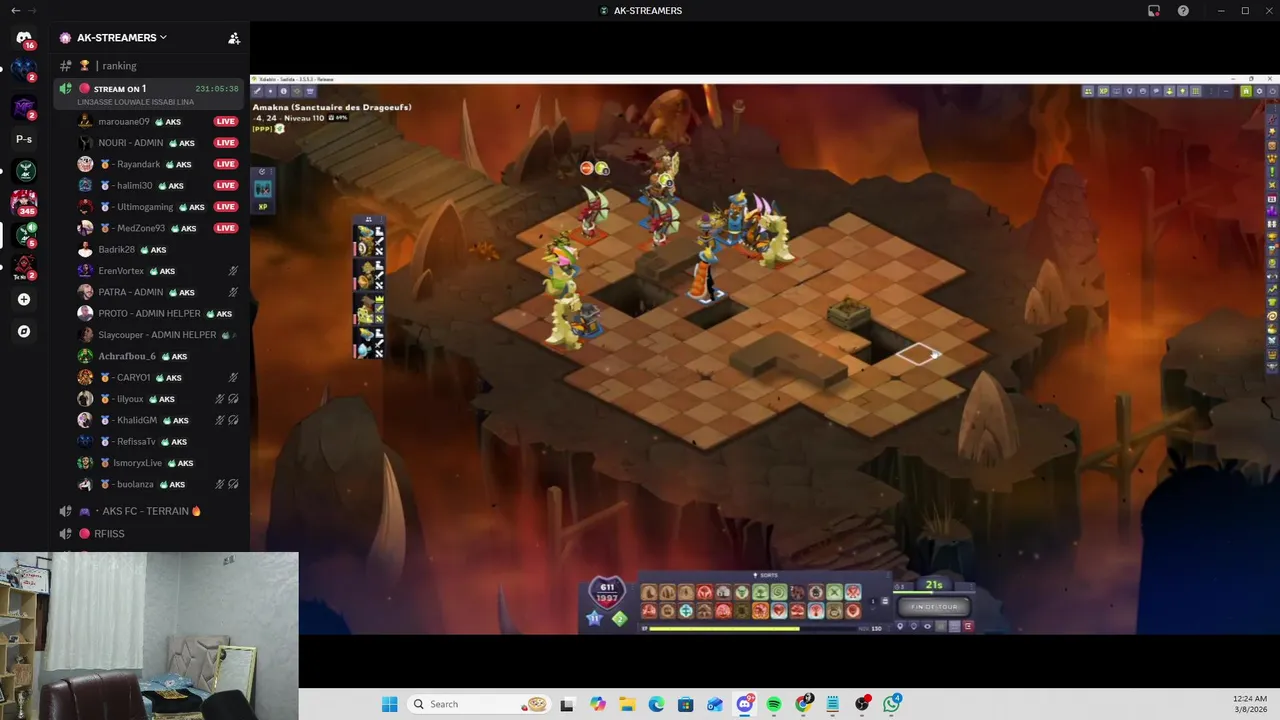Image resolution: width=1280 pixels, height=720 pixels.
Task: Click the blue star action points icon
Action: 595,618
